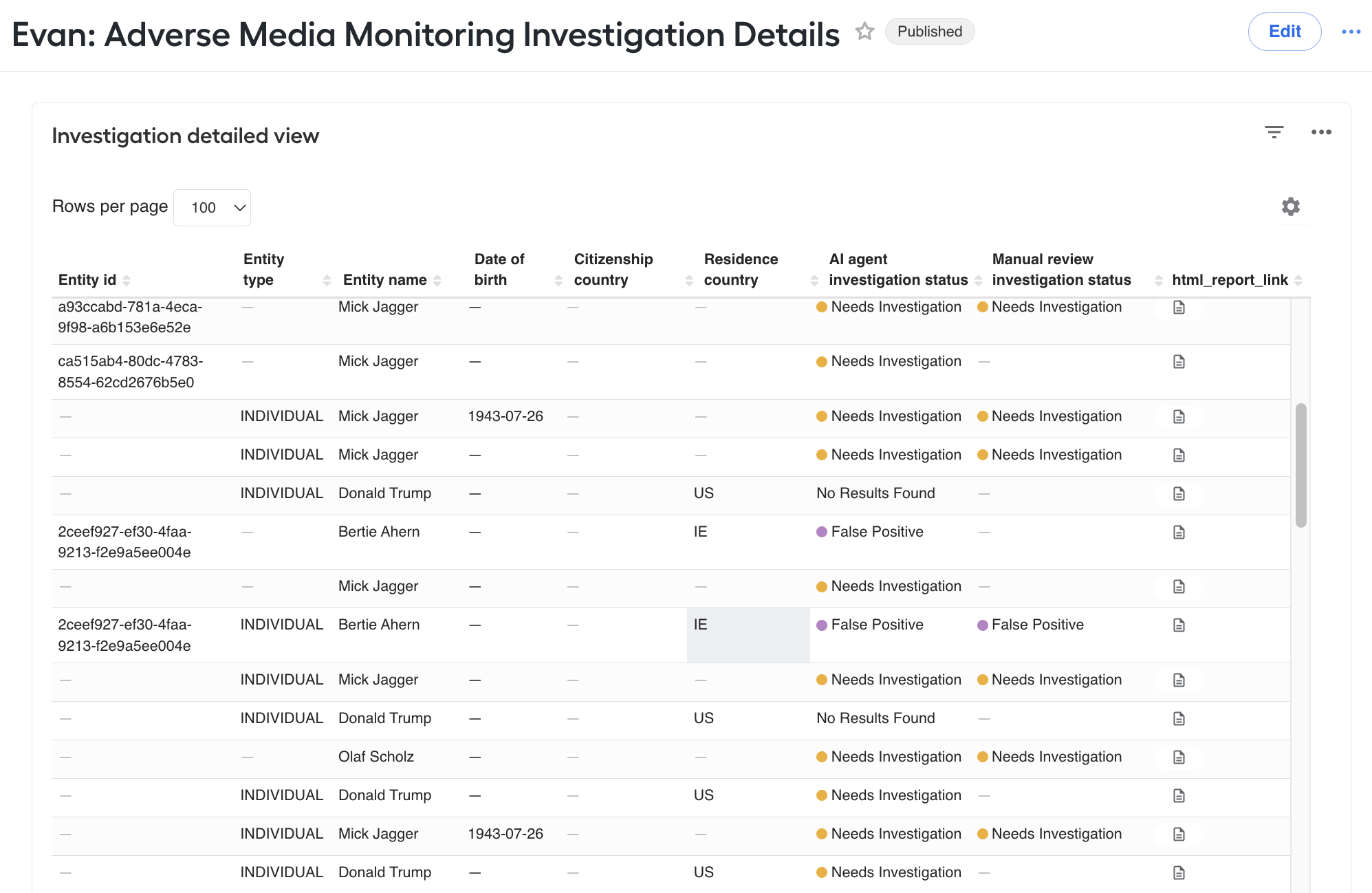Sort by Citizenship country column
This screenshot has width=1372, height=893.
[x=689, y=280]
